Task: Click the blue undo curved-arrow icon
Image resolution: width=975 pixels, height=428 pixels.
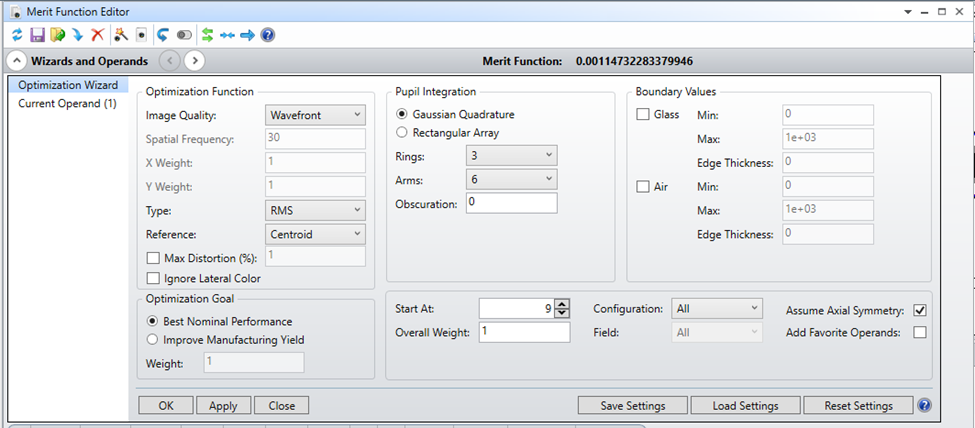Action: tap(163, 35)
